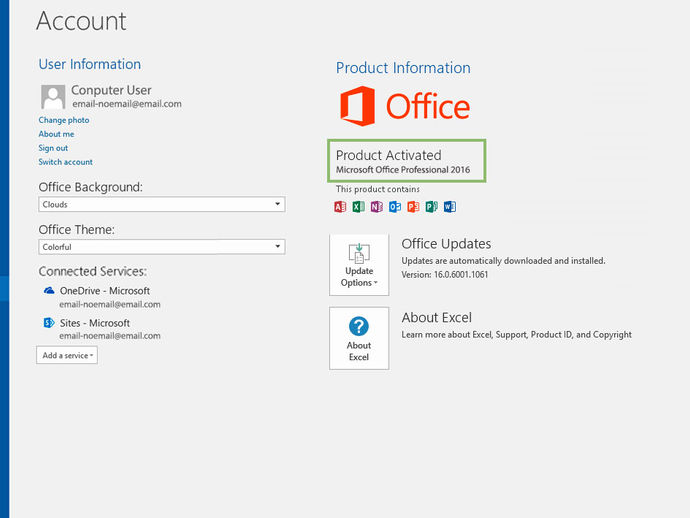Click the Version: 16.0.6001.1061 text
The height and width of the screenshot is (518, 690).
coord(444,275)
